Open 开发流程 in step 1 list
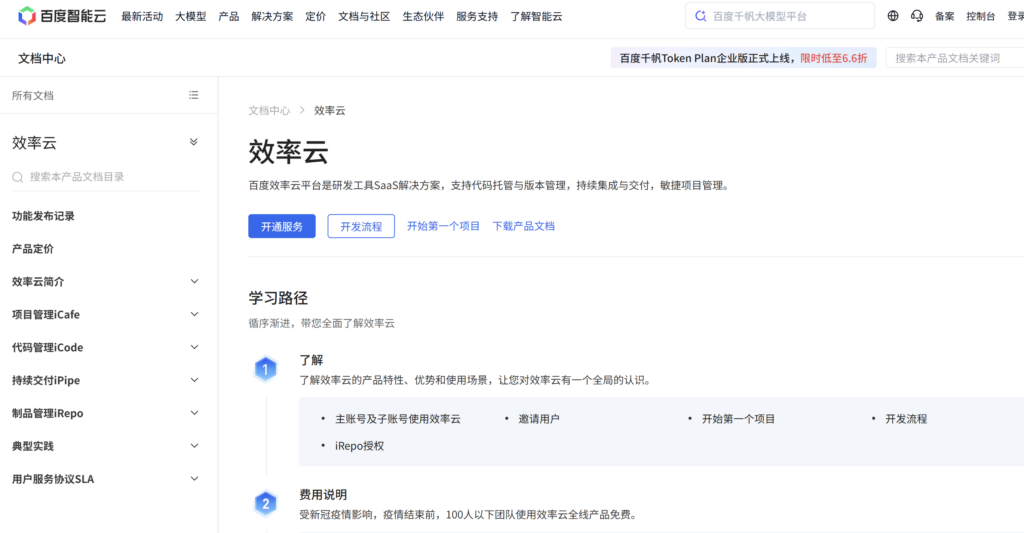This screenshot has height=533, width=1024. (x=906, y=419)
